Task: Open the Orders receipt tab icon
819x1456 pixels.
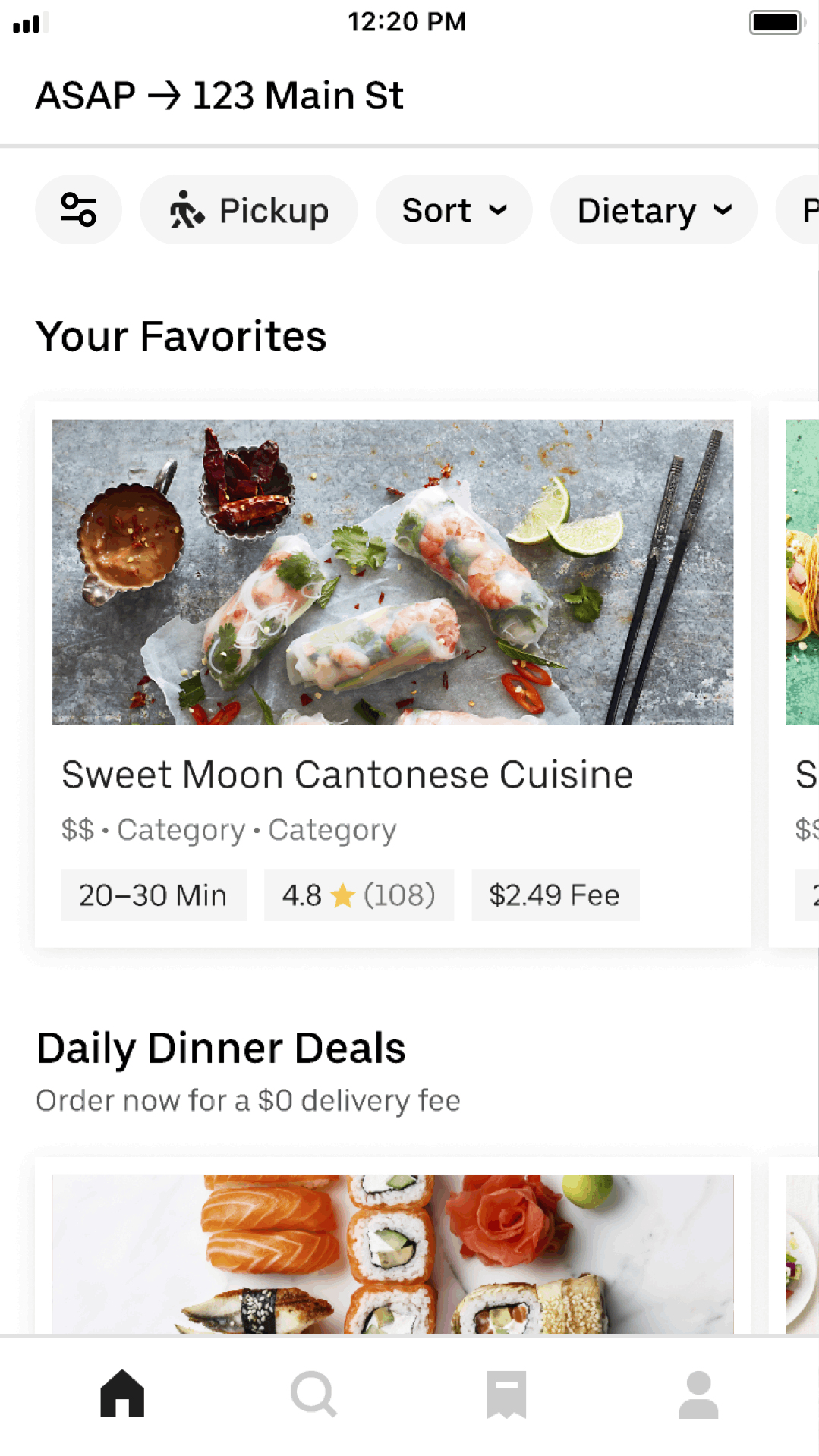Action: [506, 1394]
